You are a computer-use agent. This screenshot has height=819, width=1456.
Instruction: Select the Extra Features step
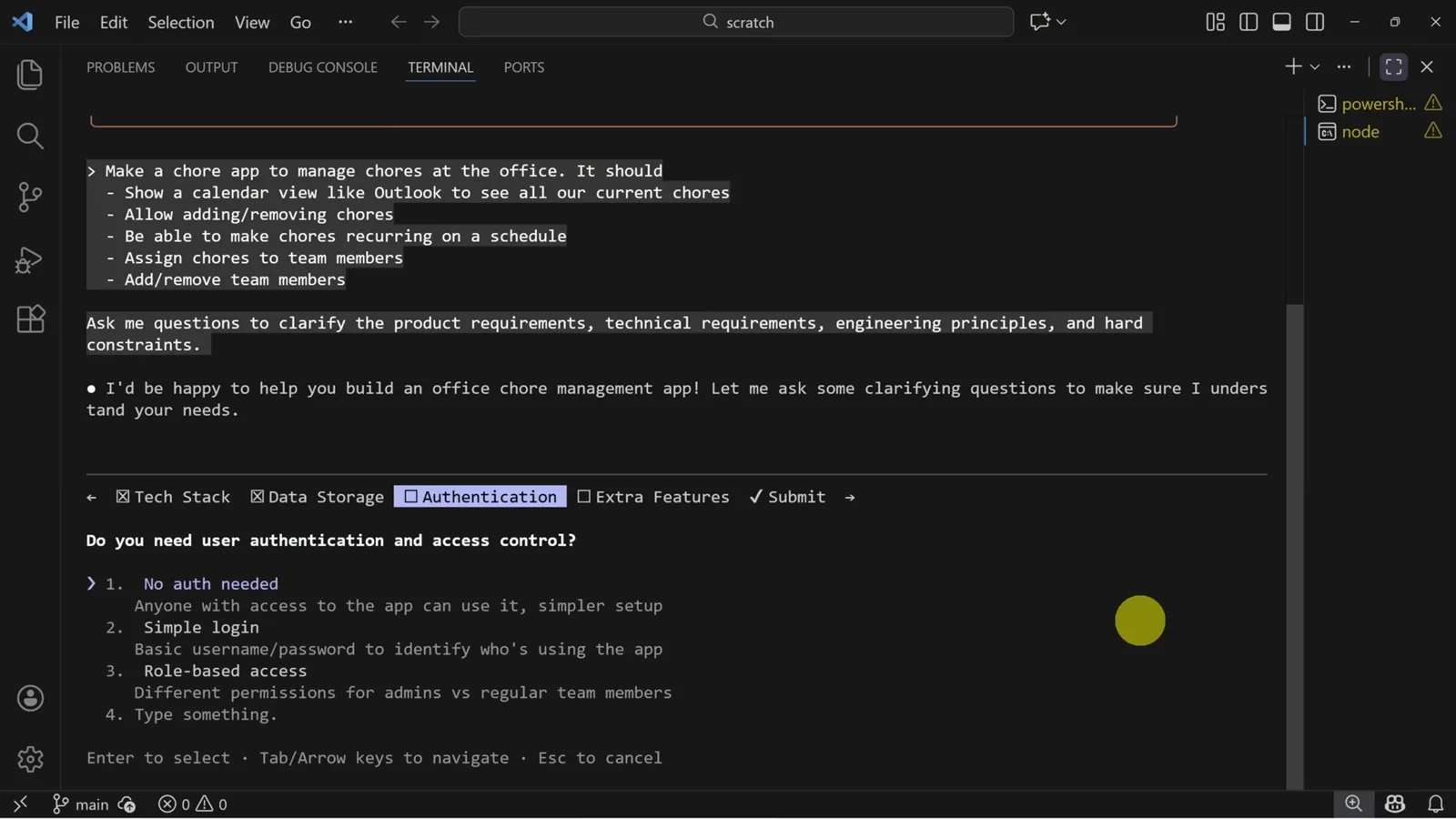[x=653, y=497]
